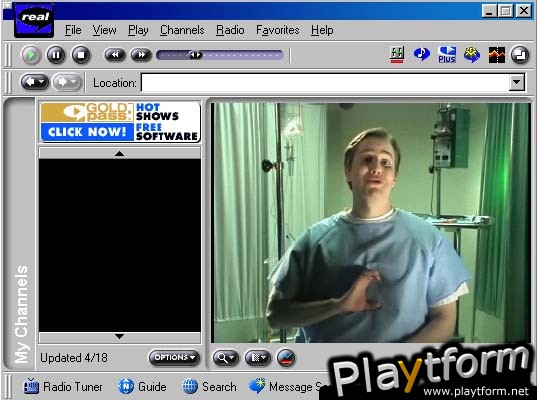
Task: Open the zoom magnifier dropdown
Action: pos(226,358)
